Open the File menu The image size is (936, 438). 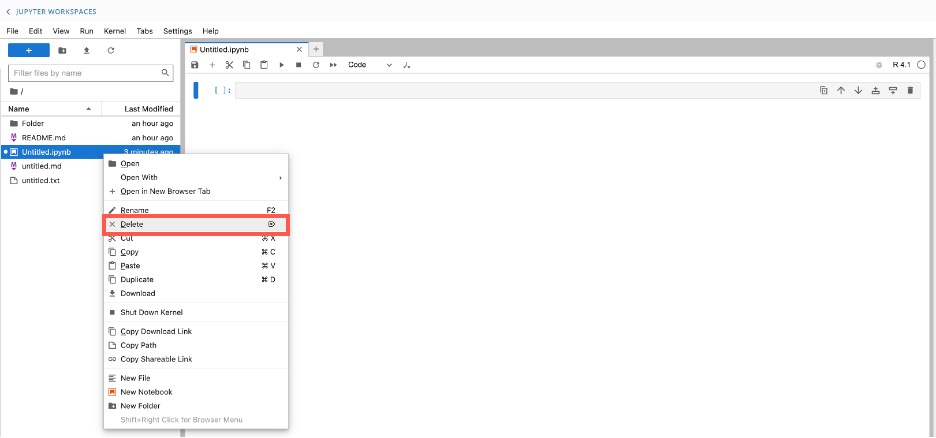pos(12,30)
